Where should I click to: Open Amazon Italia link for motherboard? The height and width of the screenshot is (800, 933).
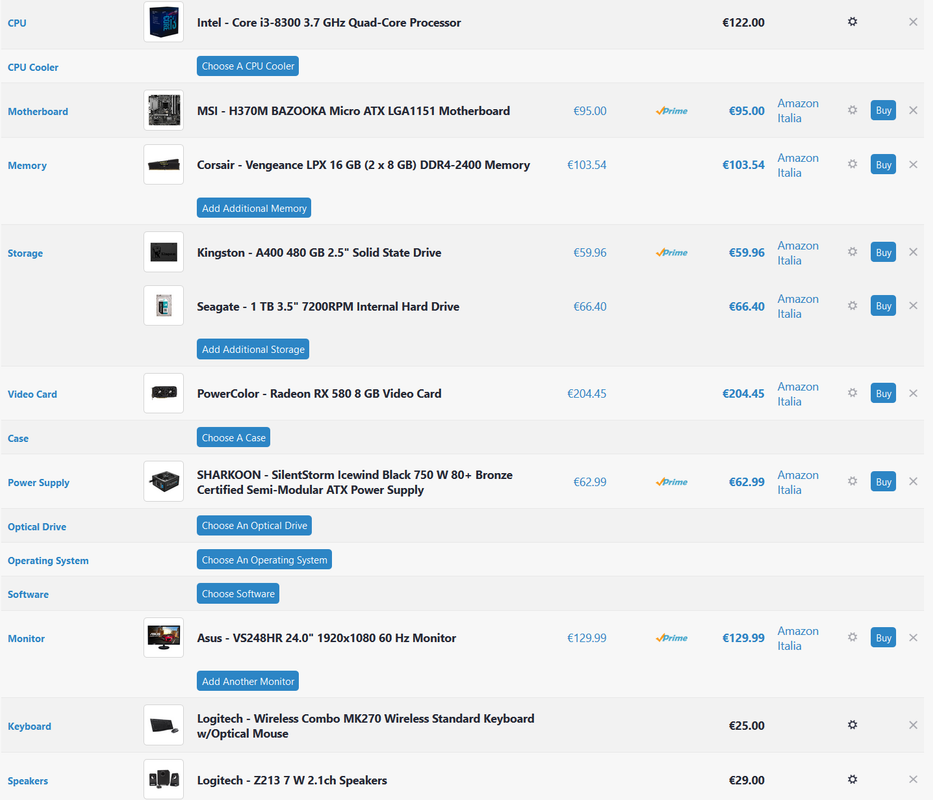pos(798,111)
